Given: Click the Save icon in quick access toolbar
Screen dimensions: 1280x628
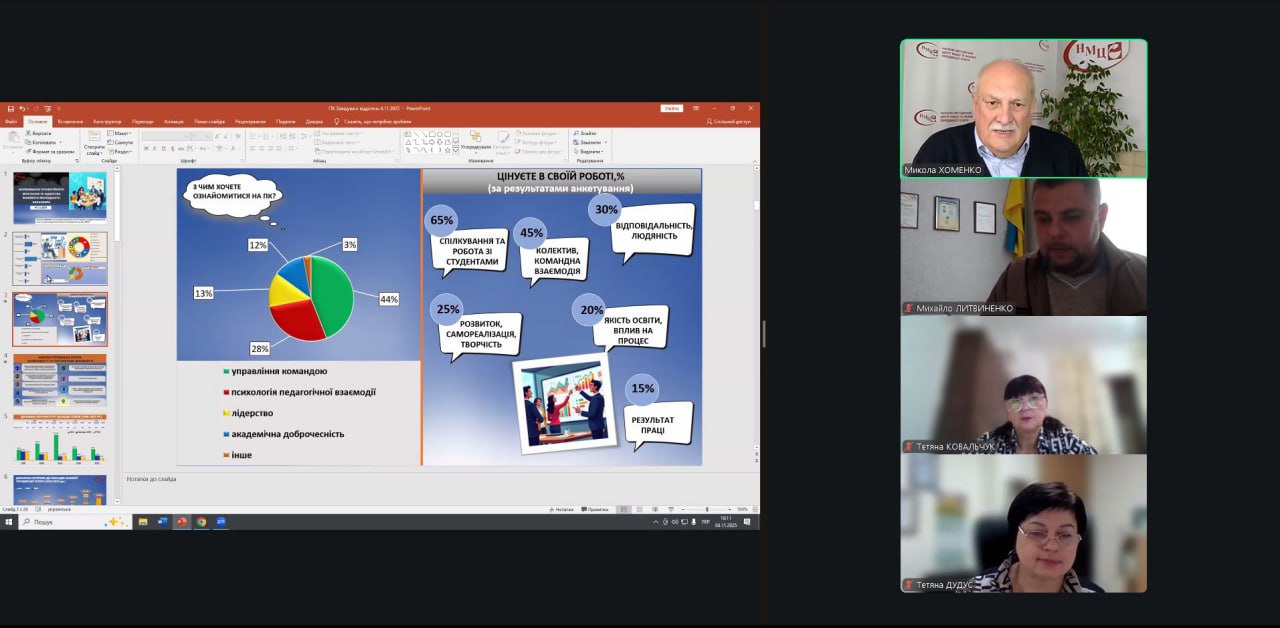Looking at the screenshot, I should pos(8,108).
